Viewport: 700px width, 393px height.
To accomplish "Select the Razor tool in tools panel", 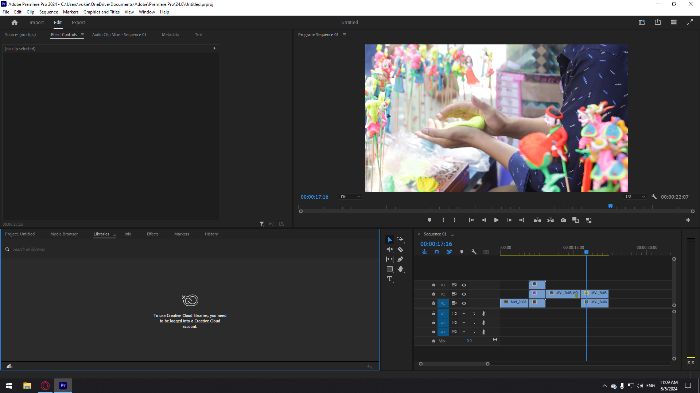I will pyautogui.click(x=400, y=250).
